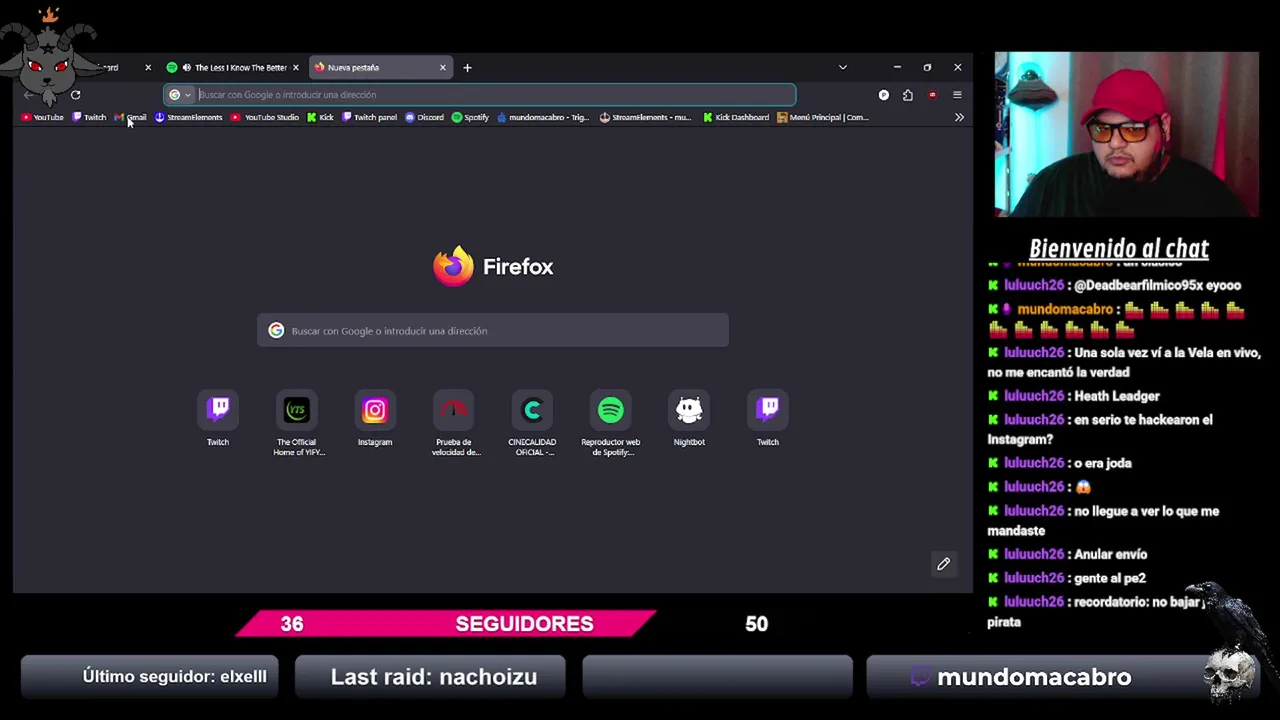Close The Less I Know The Better tab
1280x720 pixels.
(x=296, y=67)
